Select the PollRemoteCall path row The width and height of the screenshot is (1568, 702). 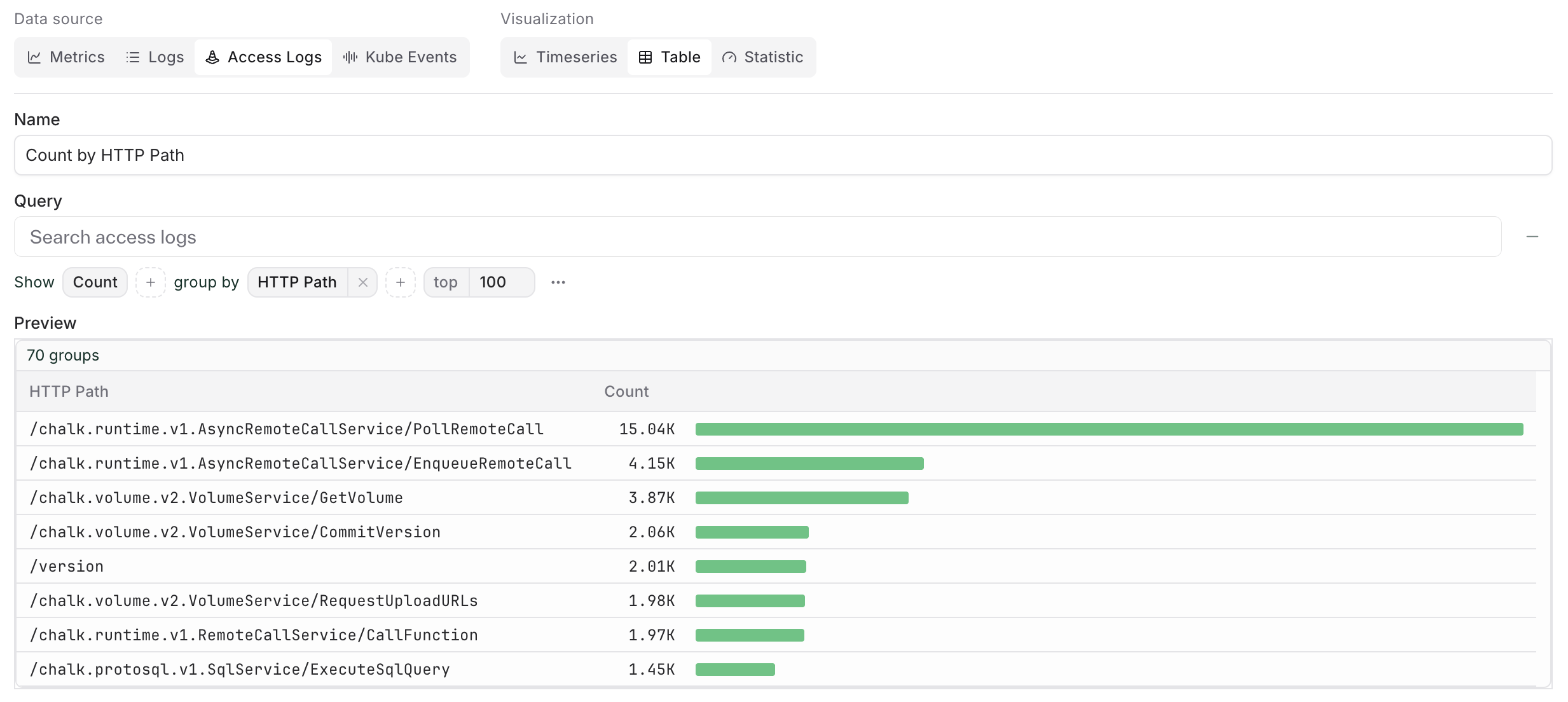coord(776,429)
